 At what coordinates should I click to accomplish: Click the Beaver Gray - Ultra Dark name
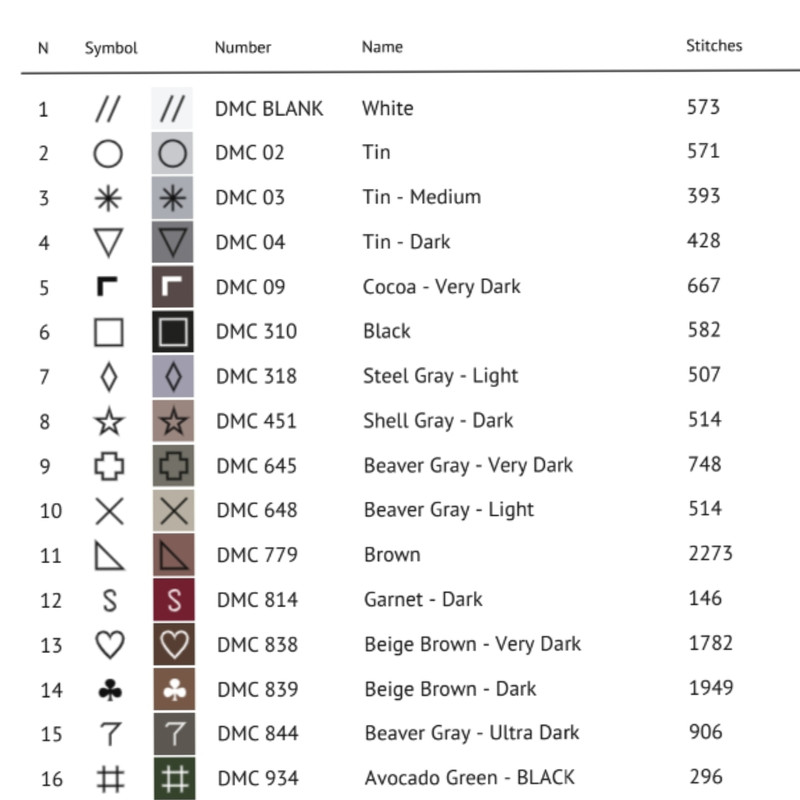click(472, 734)
